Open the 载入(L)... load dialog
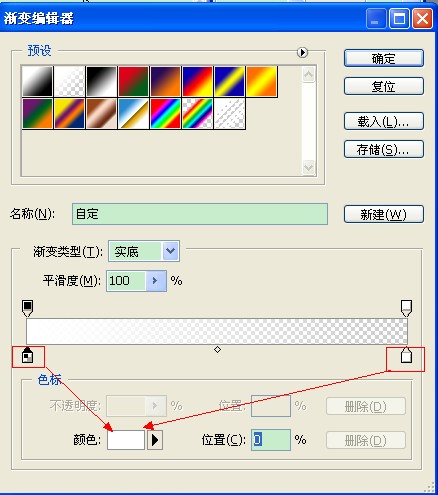The height and width of the screenshot is (495, 438). pos(384,121)
